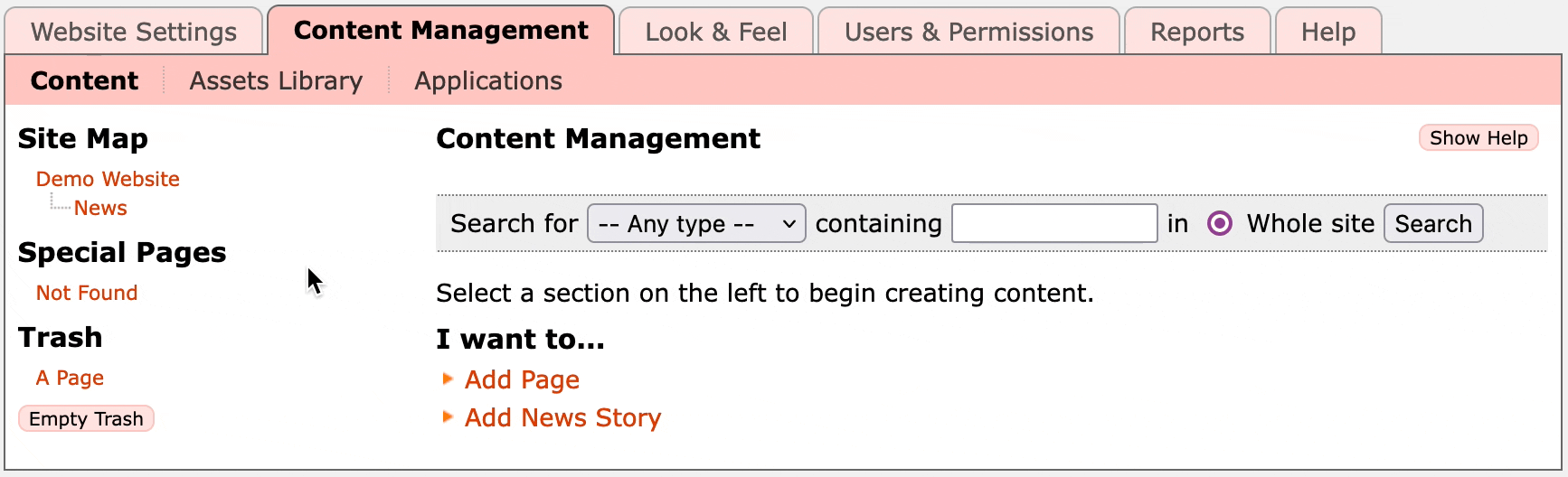This screenshot has width=1568, height=477.
Task: Open the Any type dropdown
Action: [696, 223]
